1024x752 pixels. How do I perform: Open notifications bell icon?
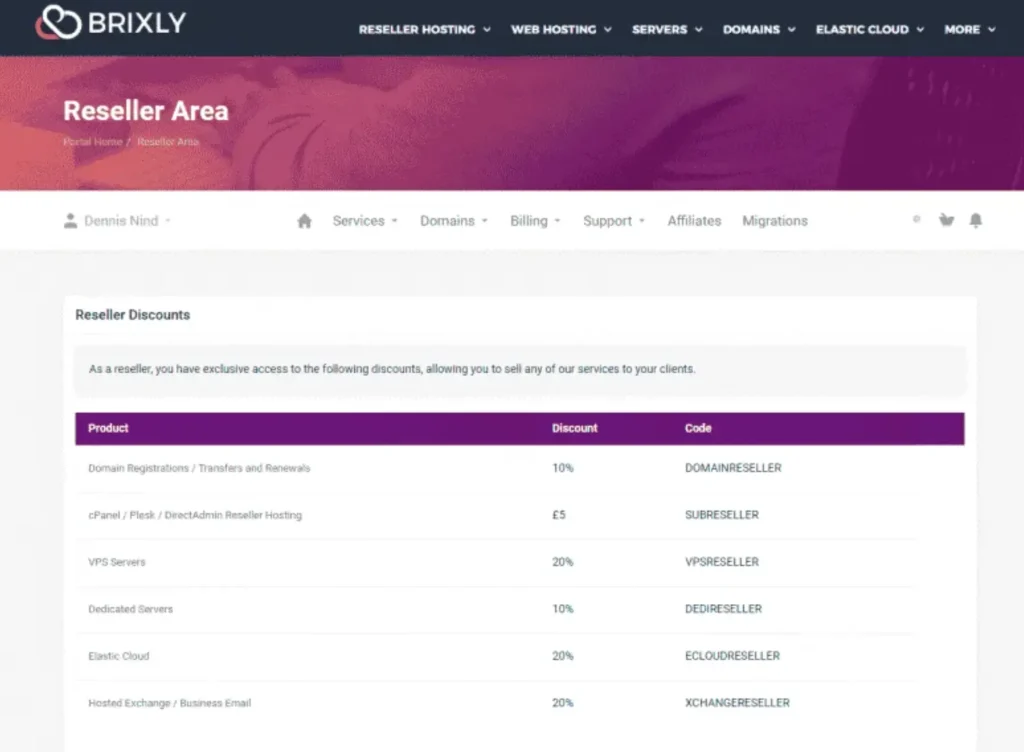(x=976, y=220)
